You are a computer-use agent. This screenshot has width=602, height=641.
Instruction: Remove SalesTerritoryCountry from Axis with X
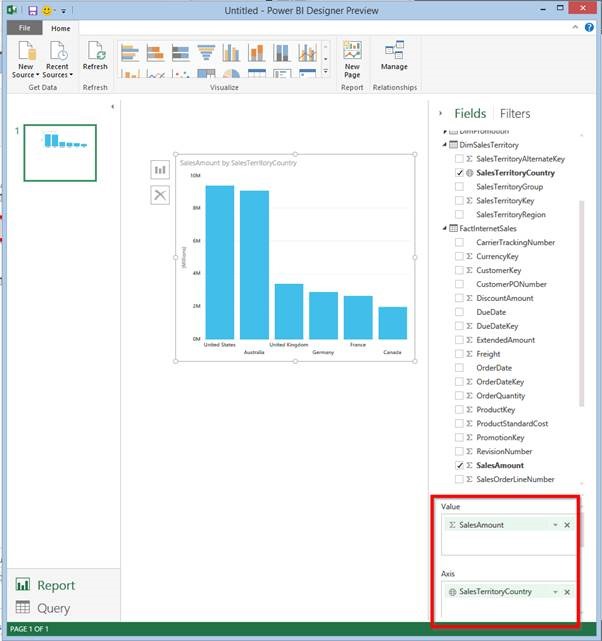click(567, 592)
